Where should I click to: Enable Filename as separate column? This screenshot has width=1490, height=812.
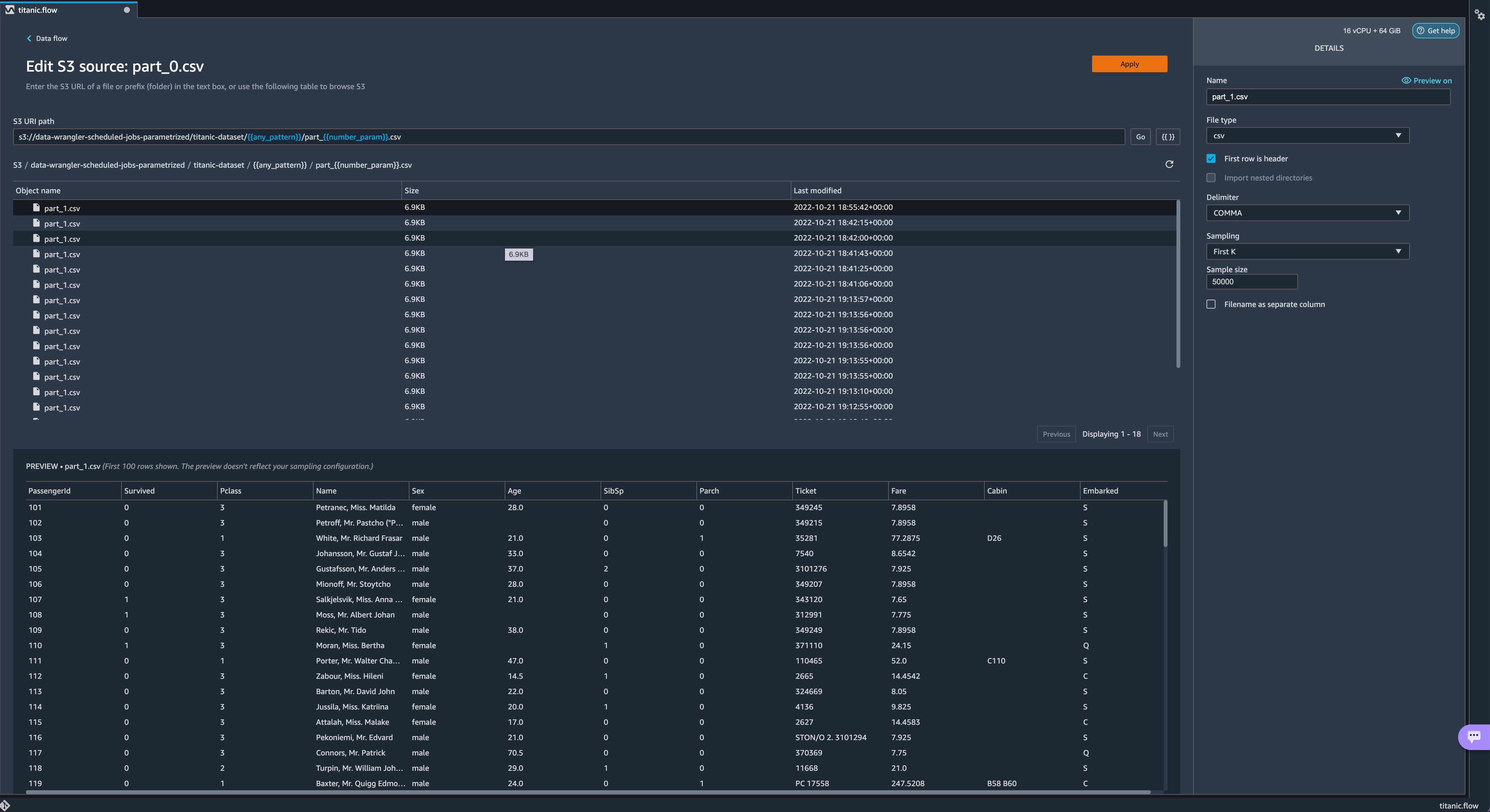[1211, 304]
